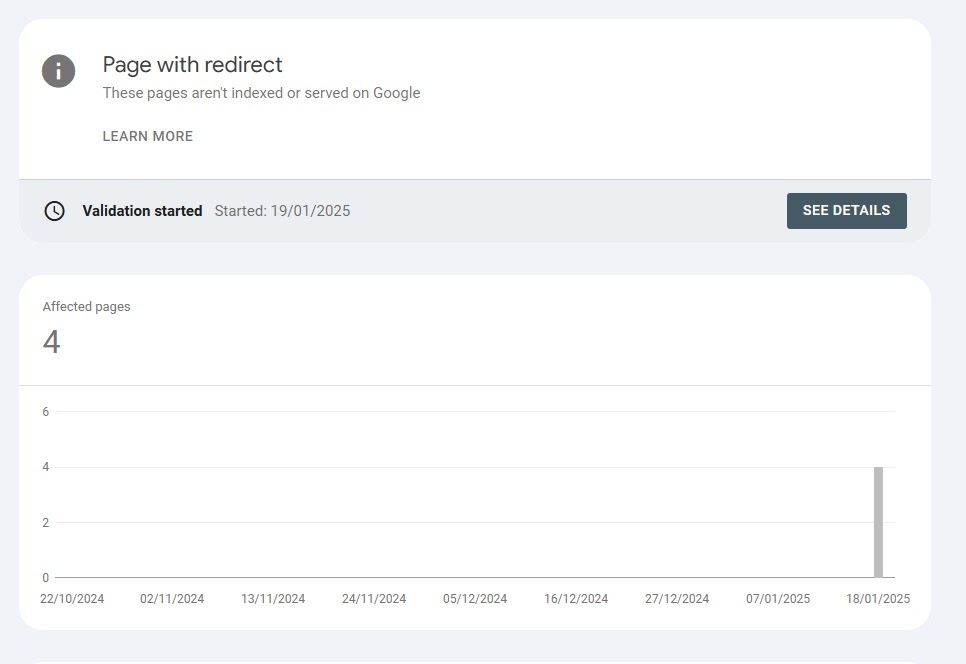Click the 13/11/2024 axis date label

point(273,599)
